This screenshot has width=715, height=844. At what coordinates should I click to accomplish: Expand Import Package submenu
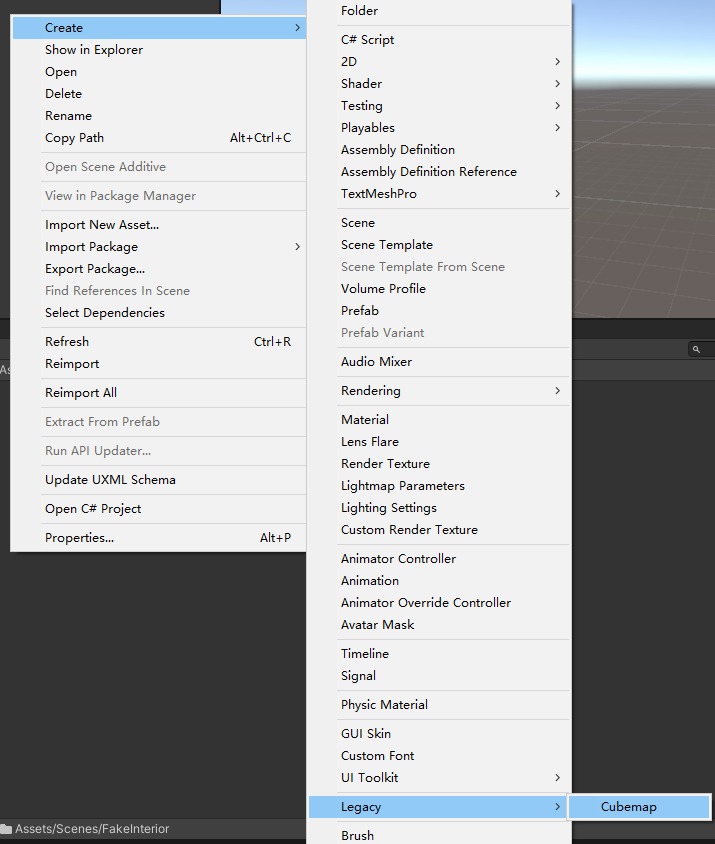coord(159,247)
